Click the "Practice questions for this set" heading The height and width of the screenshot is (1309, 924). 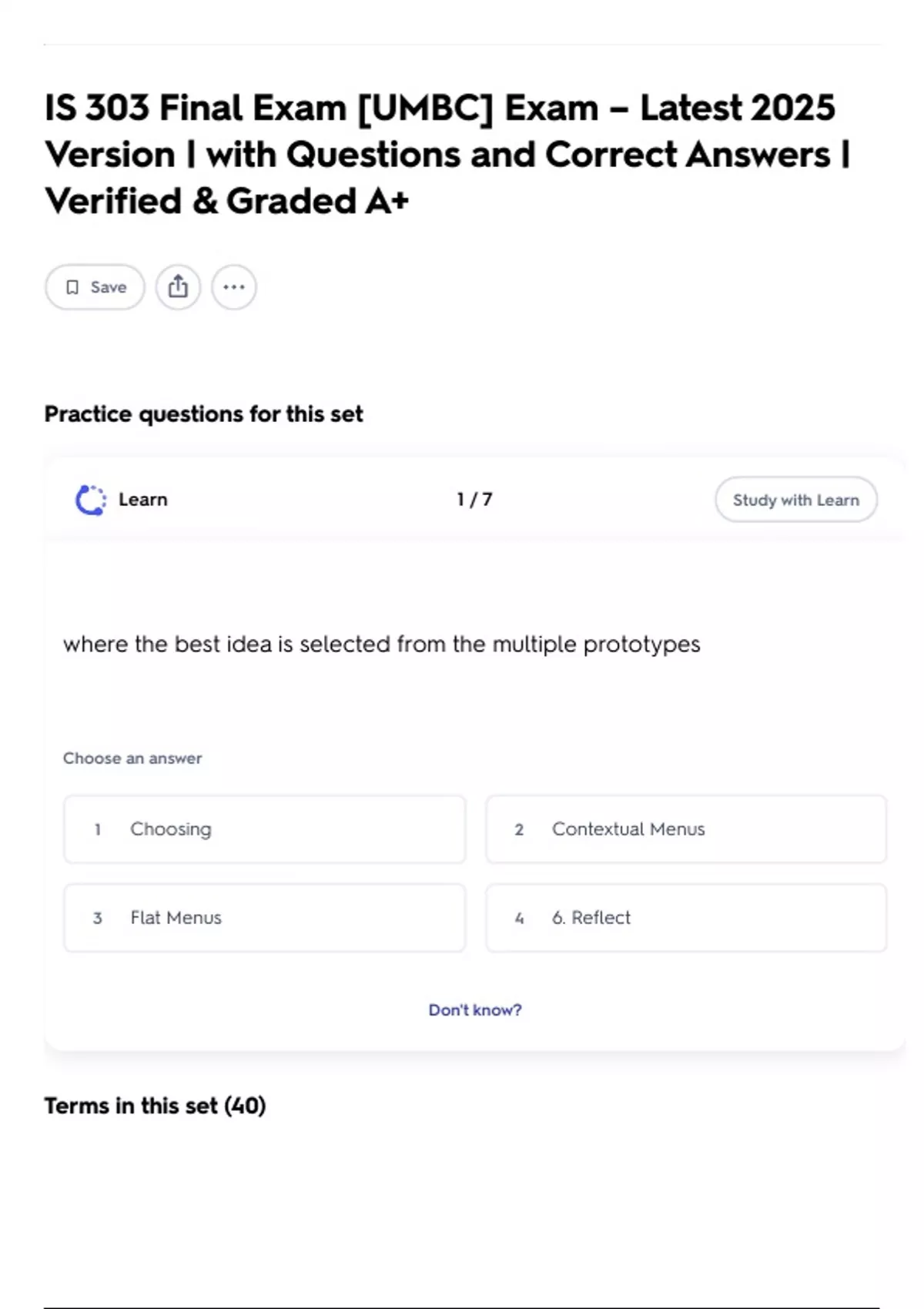pos(203,414)
